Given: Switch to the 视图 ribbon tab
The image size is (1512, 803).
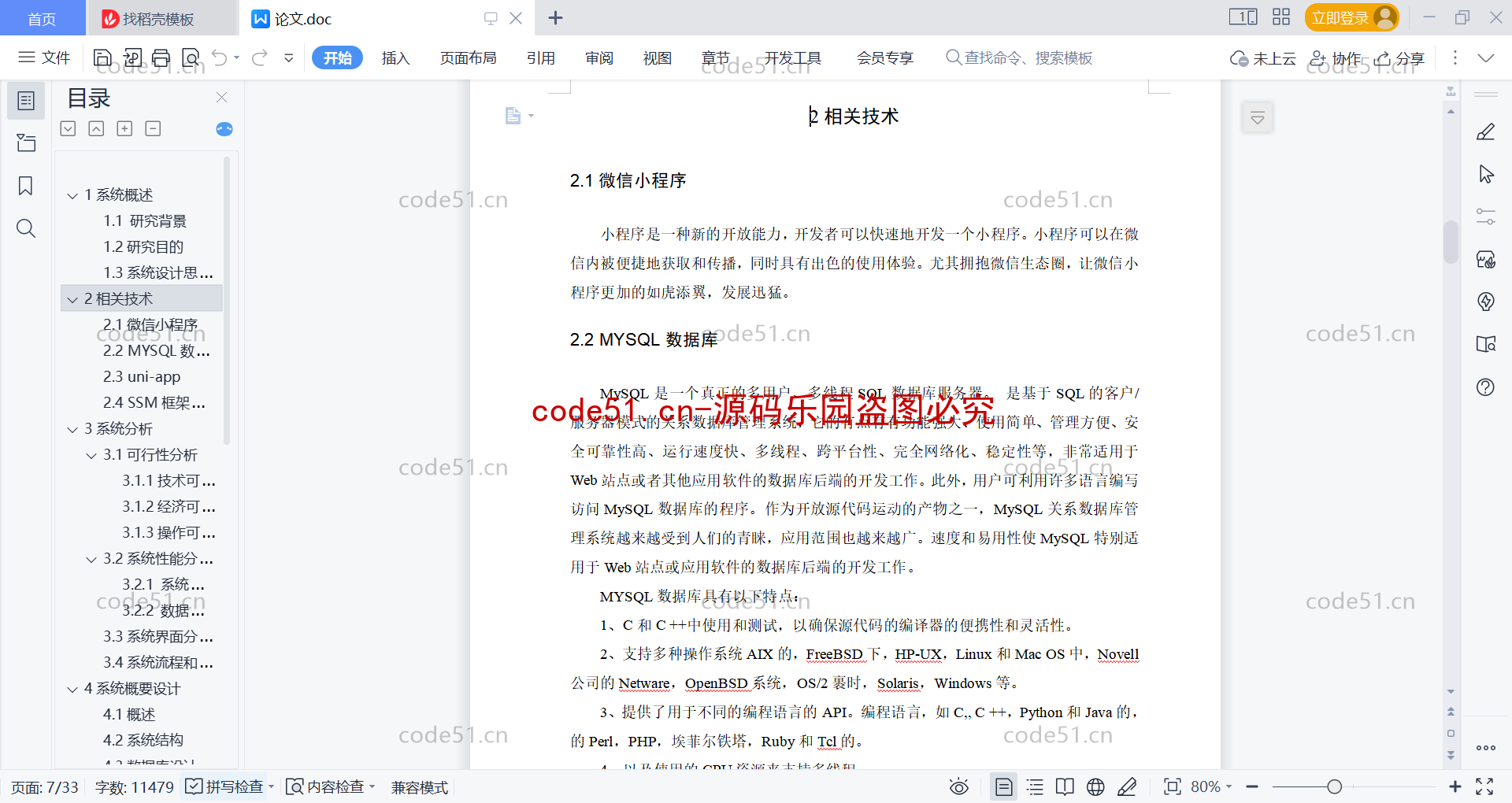Looking at the screenshot, I should point(658,57).
